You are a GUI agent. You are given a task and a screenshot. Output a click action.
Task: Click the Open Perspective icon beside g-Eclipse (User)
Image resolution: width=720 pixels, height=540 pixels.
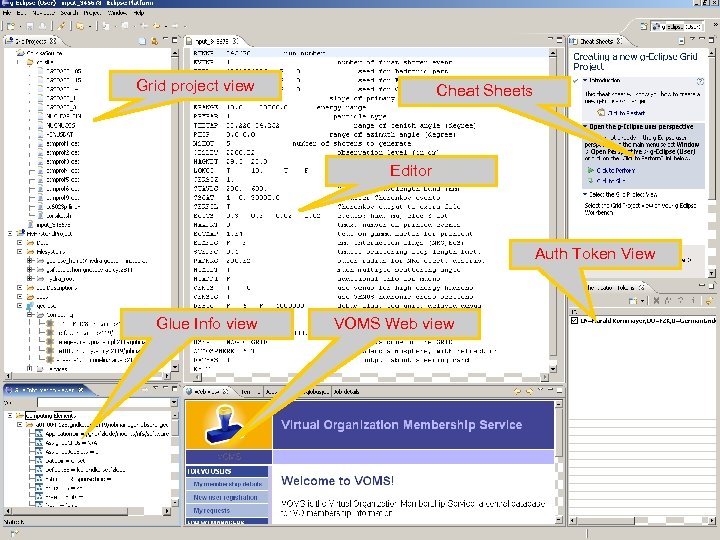(644, 27)
